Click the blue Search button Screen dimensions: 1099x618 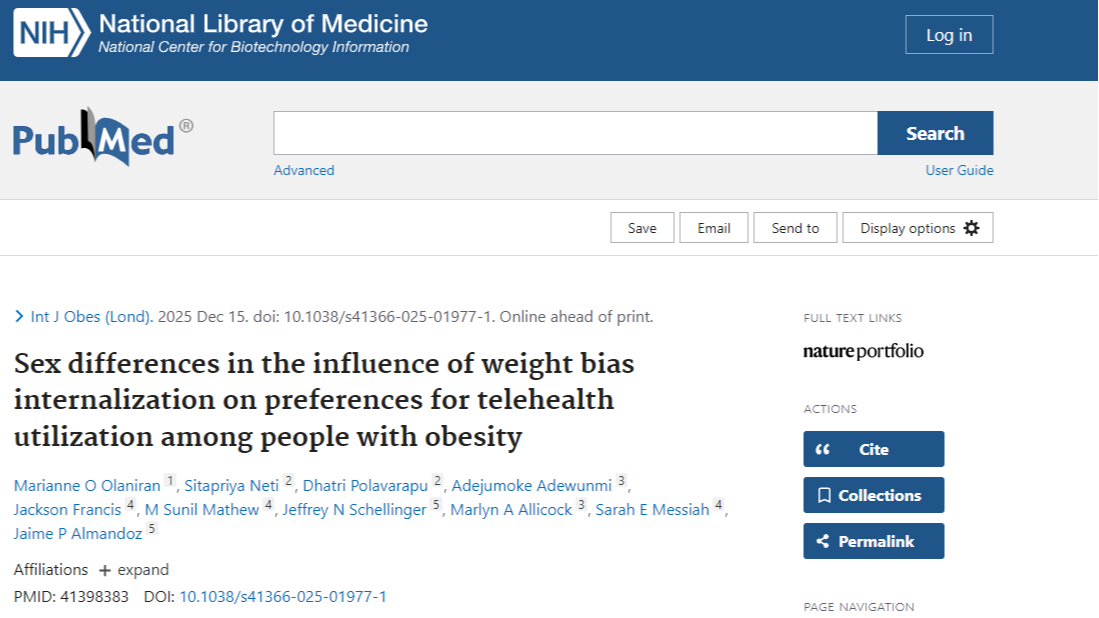point(935,133)
